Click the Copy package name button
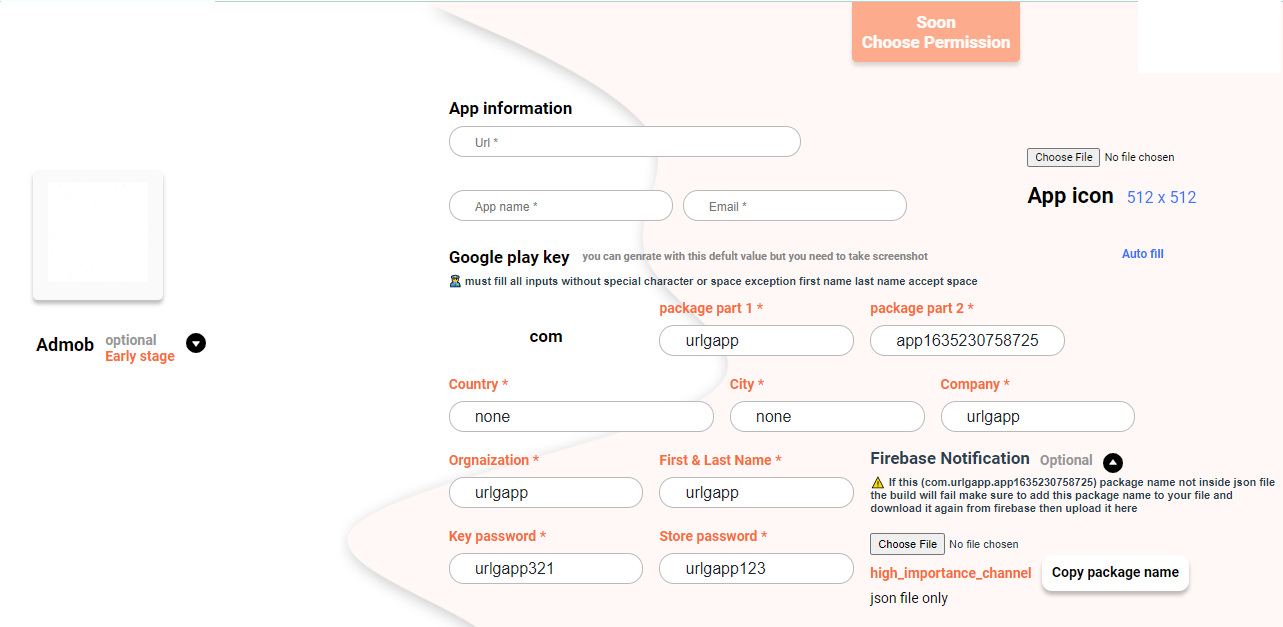The width and height of the screenshot is (1283, 627). click(1115, 573)
